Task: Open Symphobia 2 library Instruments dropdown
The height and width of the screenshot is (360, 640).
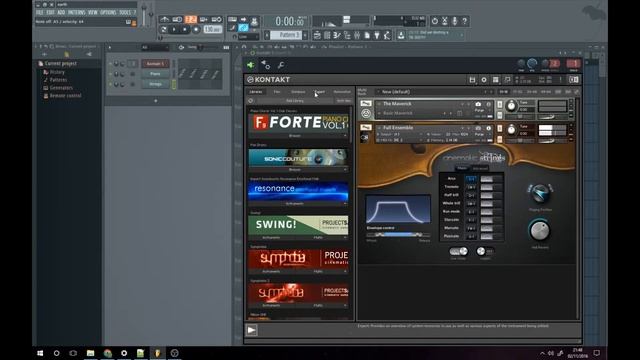Action: tap(271, 305)
